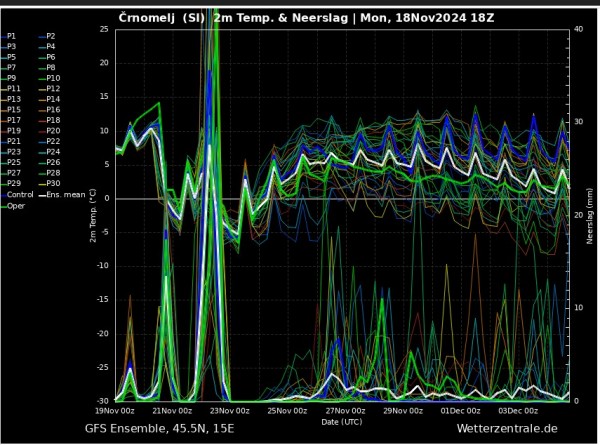Click the P17 legend entry

tap(11, 121)
